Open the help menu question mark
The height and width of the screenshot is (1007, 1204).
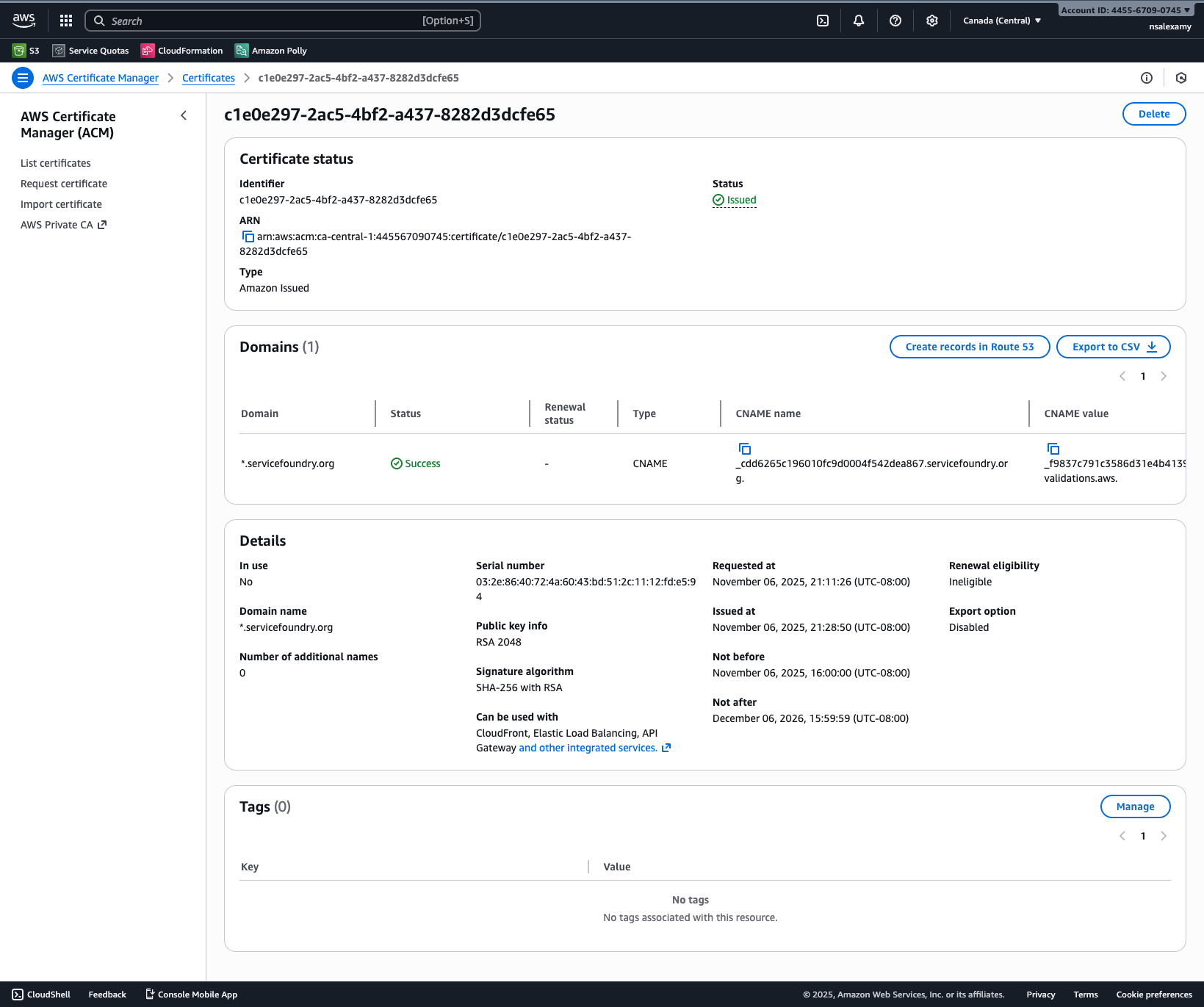[x=895, y=21]
